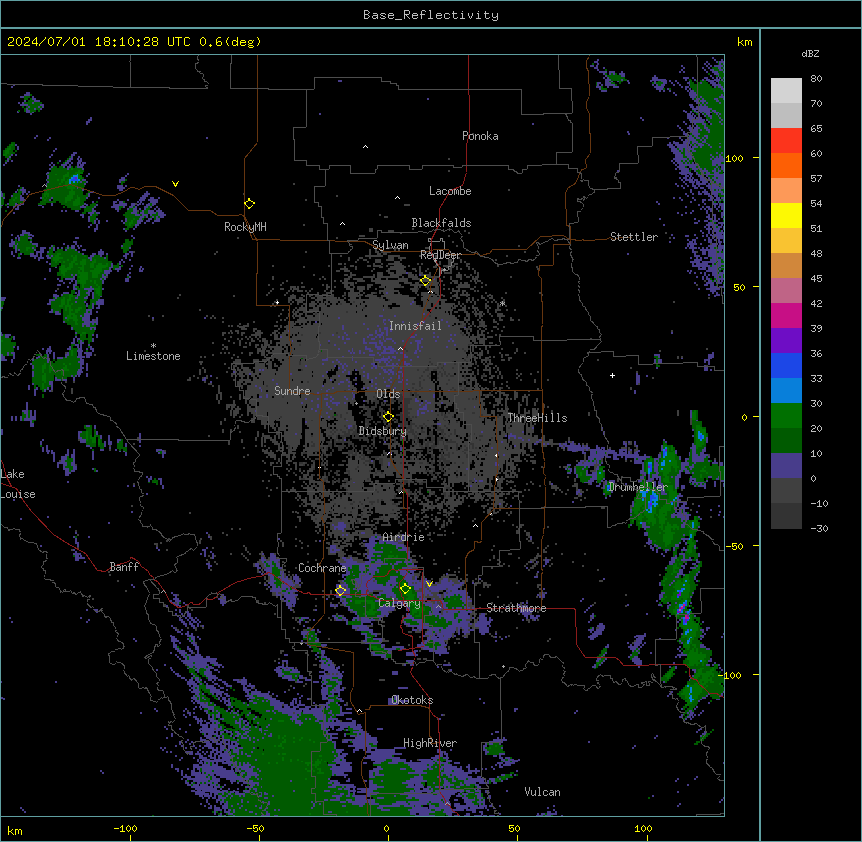Click the Ponoka city label

pos(480,136)
